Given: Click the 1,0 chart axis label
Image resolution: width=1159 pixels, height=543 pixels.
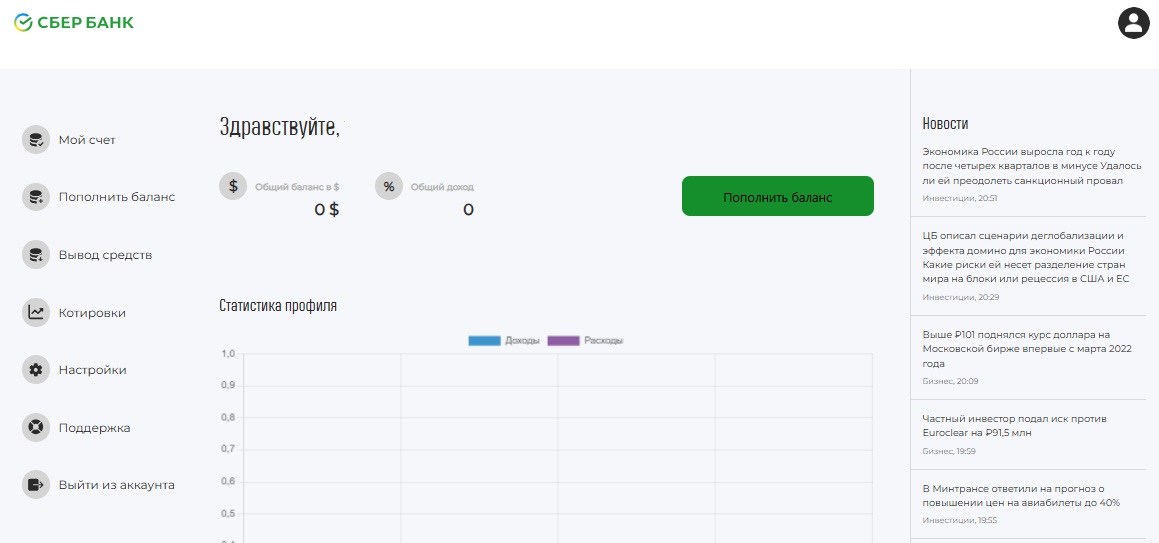Looking at the screenshot, I should click(228, 353).
